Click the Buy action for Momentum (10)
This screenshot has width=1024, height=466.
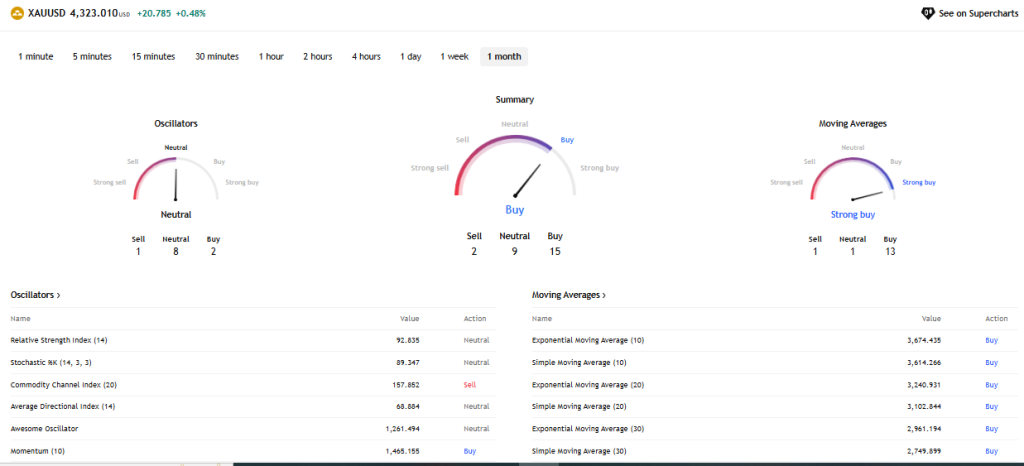pos(470,451)
